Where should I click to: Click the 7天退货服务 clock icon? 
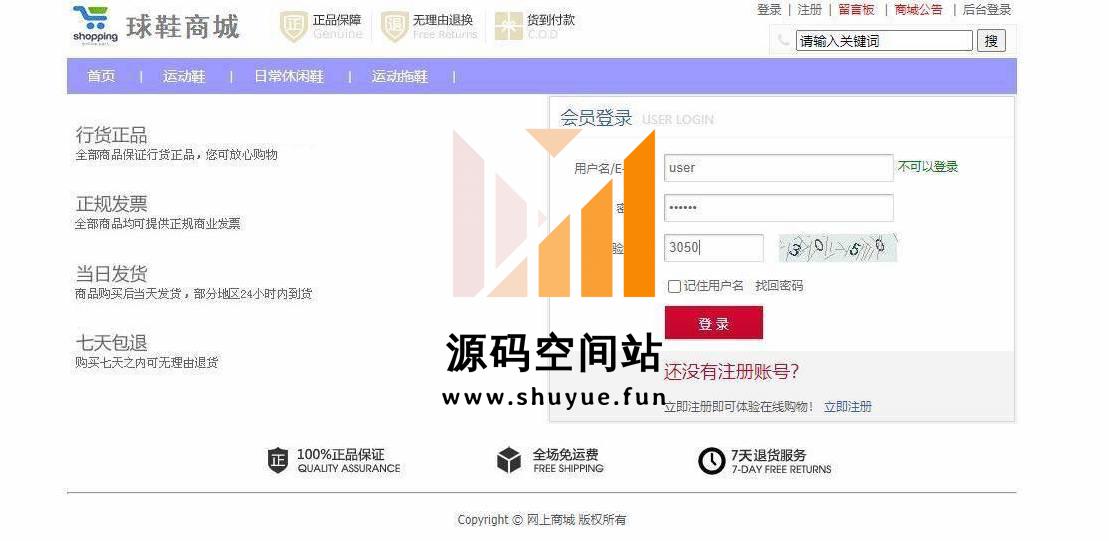pos(712,461)
